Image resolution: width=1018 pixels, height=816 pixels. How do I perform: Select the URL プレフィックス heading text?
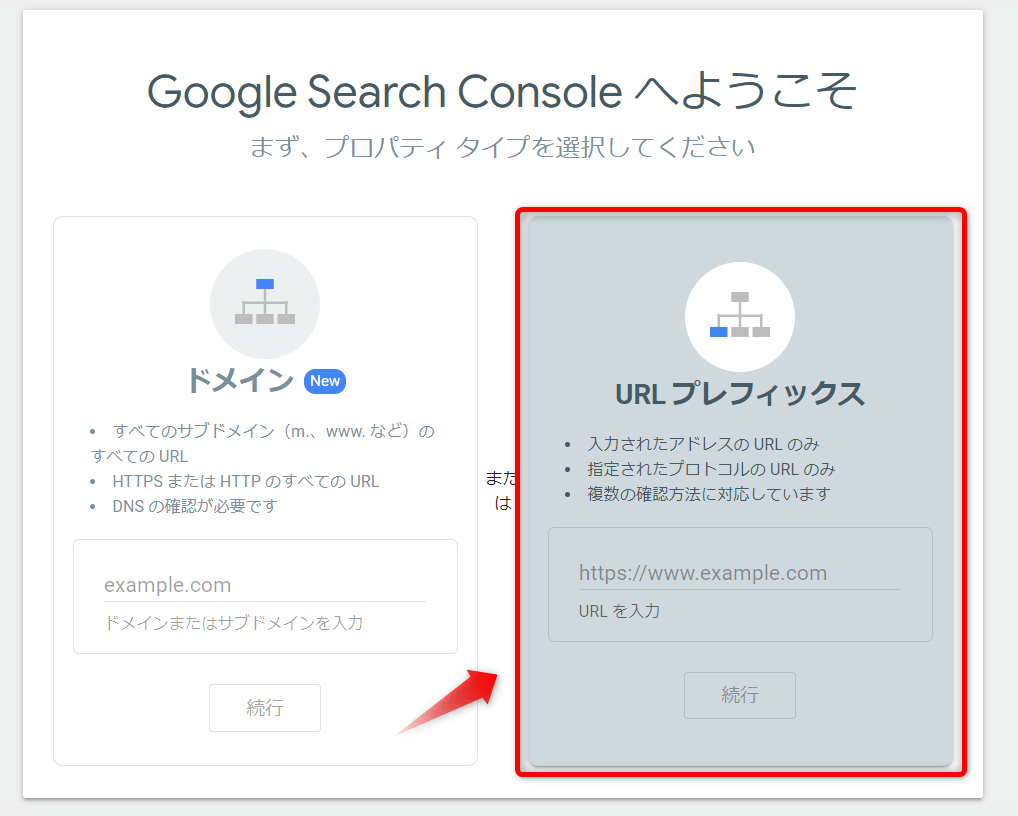739,393
